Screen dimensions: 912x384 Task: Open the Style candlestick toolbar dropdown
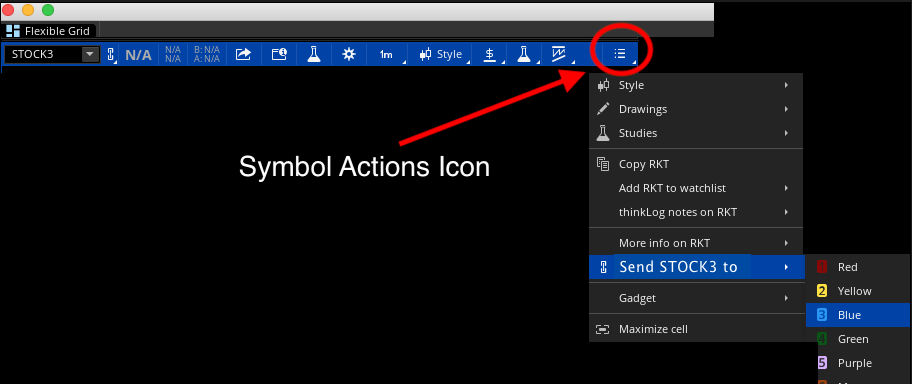tap(440, 54)
